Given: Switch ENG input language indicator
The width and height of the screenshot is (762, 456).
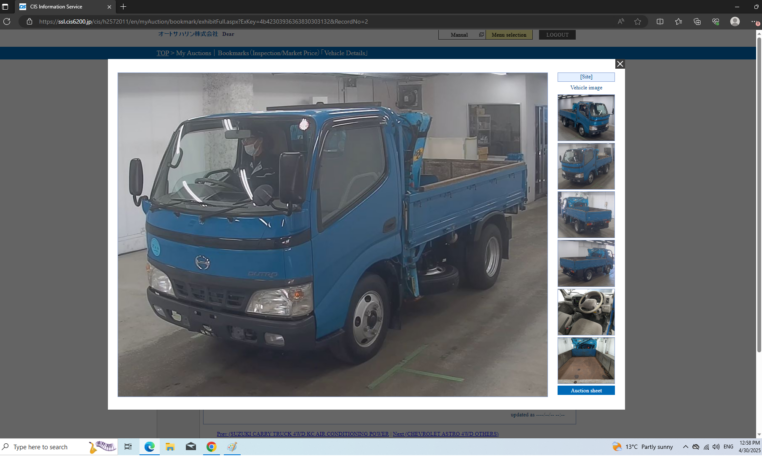Looking at the screenshot, I should pyautogui.click(x=728, y=447).
